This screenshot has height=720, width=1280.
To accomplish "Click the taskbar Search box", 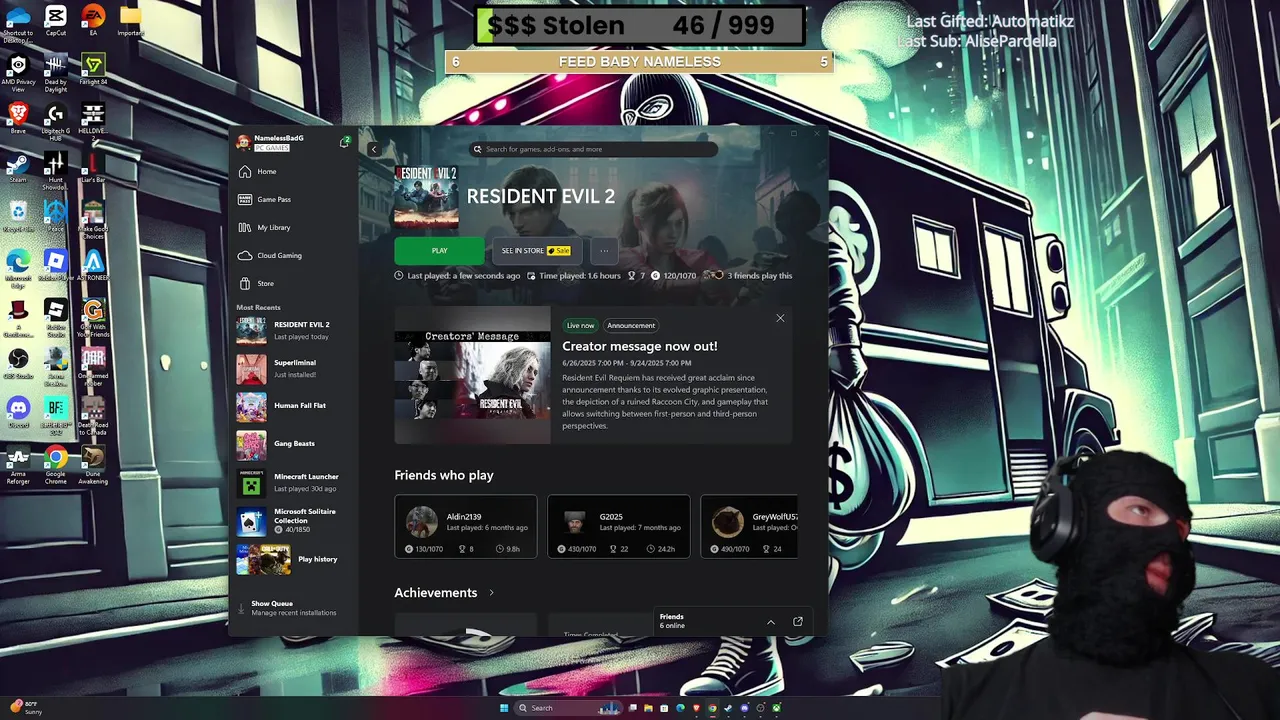I will coord(568,708).
